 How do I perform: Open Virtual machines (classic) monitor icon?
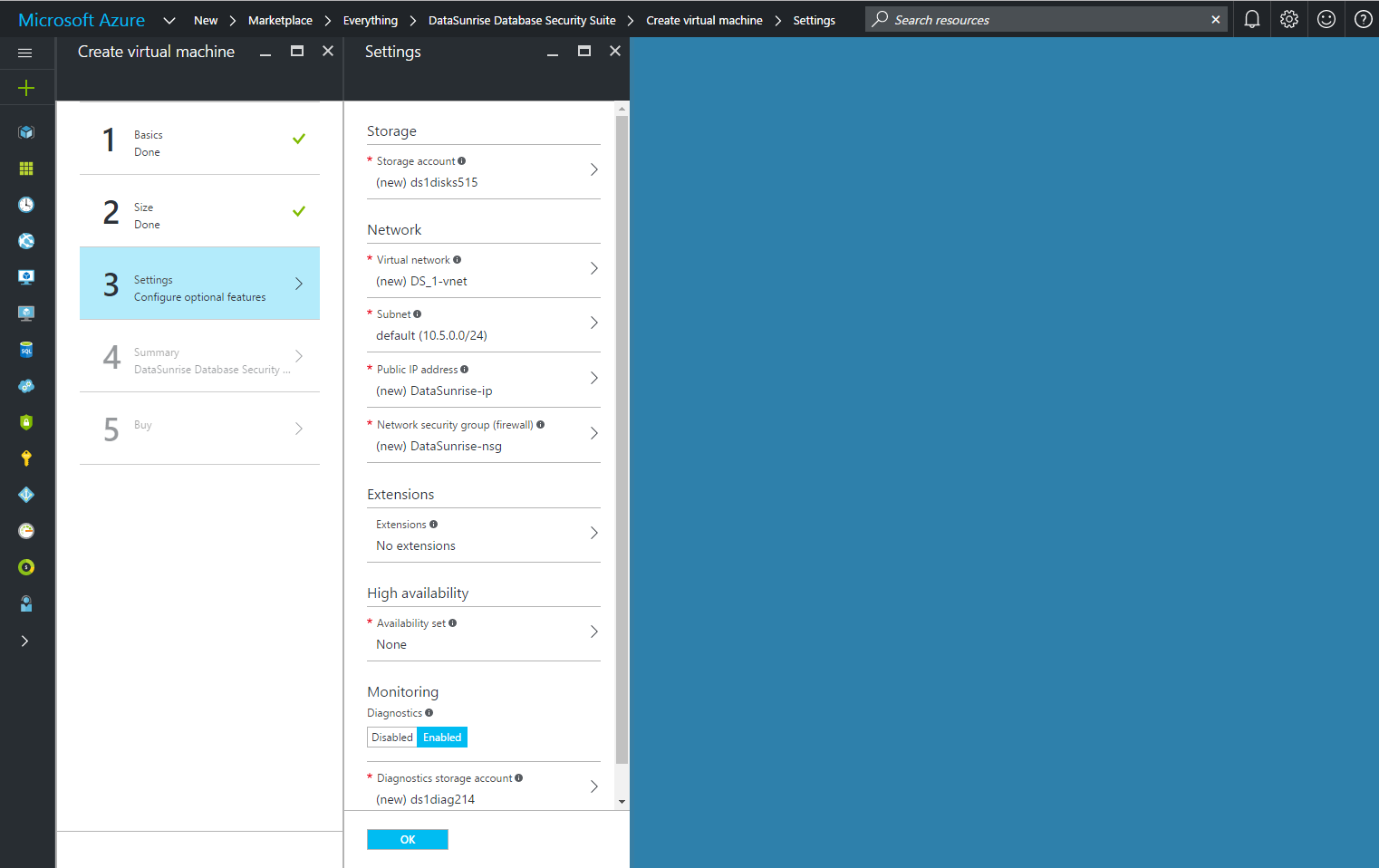click(x=26, y=277)
